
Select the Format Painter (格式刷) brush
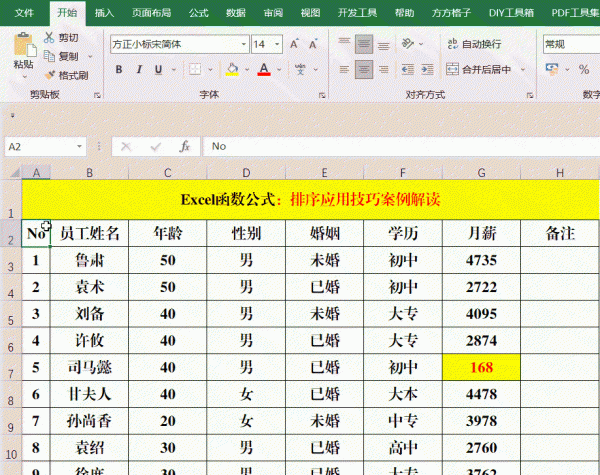pyautogui.click(x=50, y=75)
